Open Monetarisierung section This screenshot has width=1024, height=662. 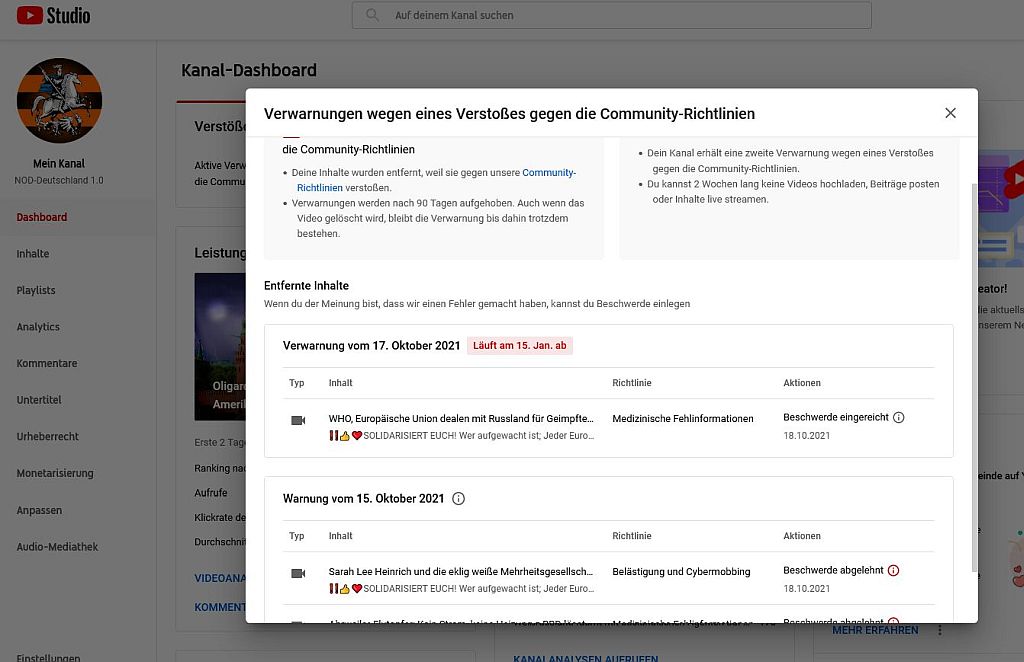click(x=55, y=473)
